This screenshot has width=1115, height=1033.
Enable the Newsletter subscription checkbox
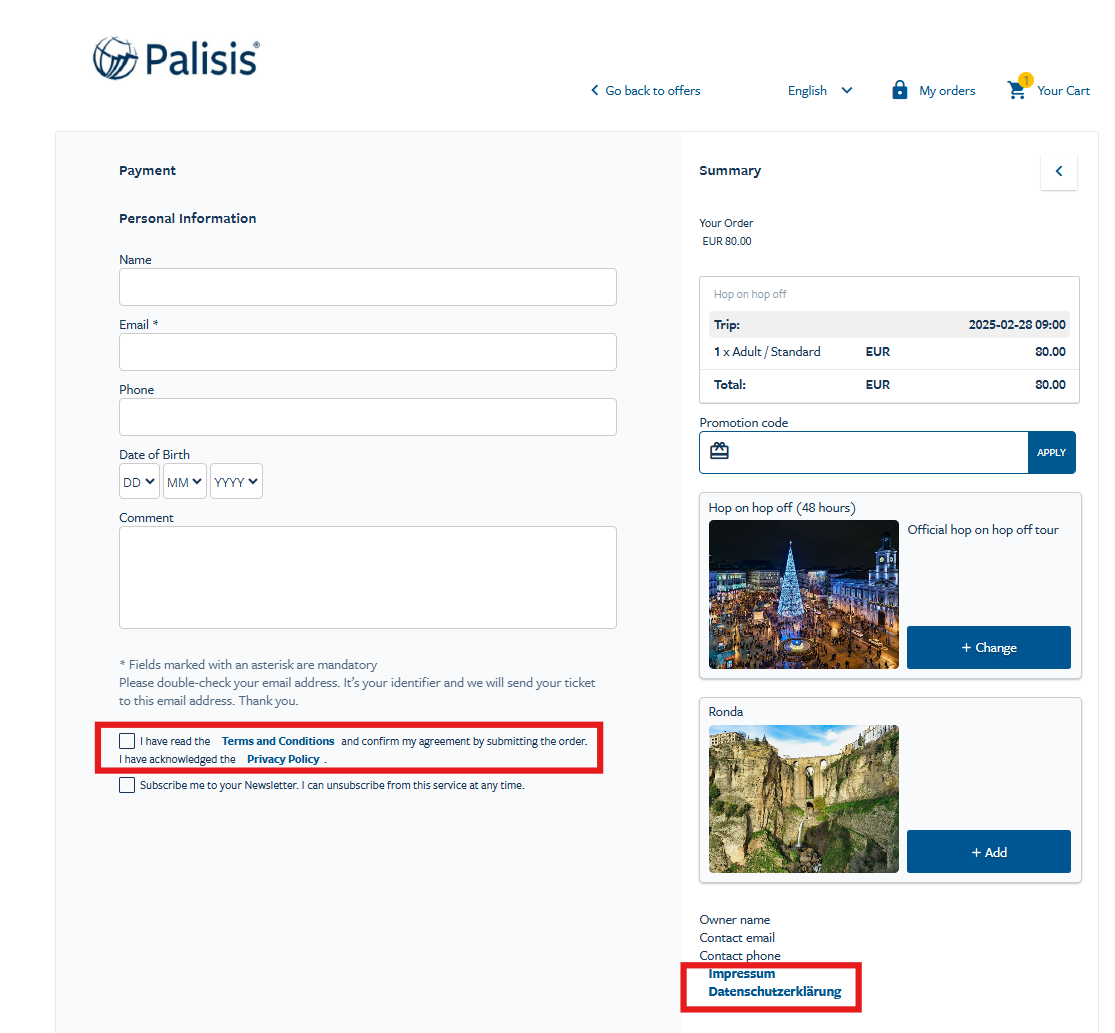(127, 785)
